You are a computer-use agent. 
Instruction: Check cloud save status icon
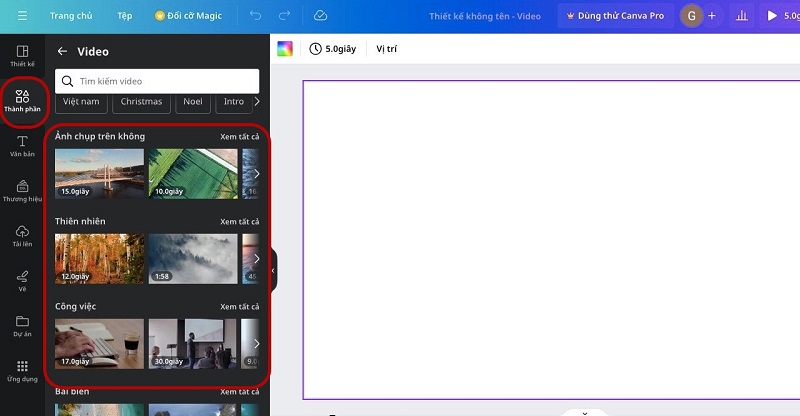click(x=320, y=16)
